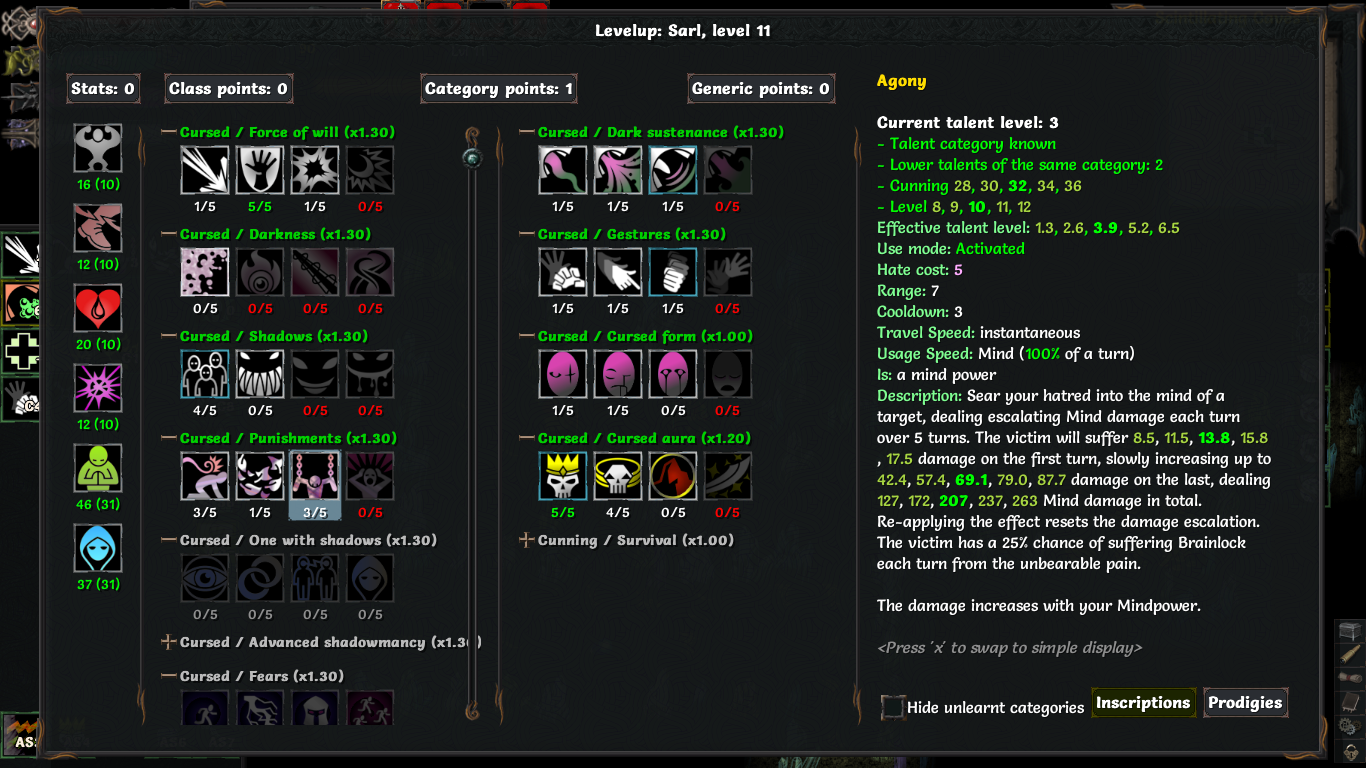Click the crowned skull Cursed aura talent
This screenshot has height=768, width=1366.
tap(563, 476)
